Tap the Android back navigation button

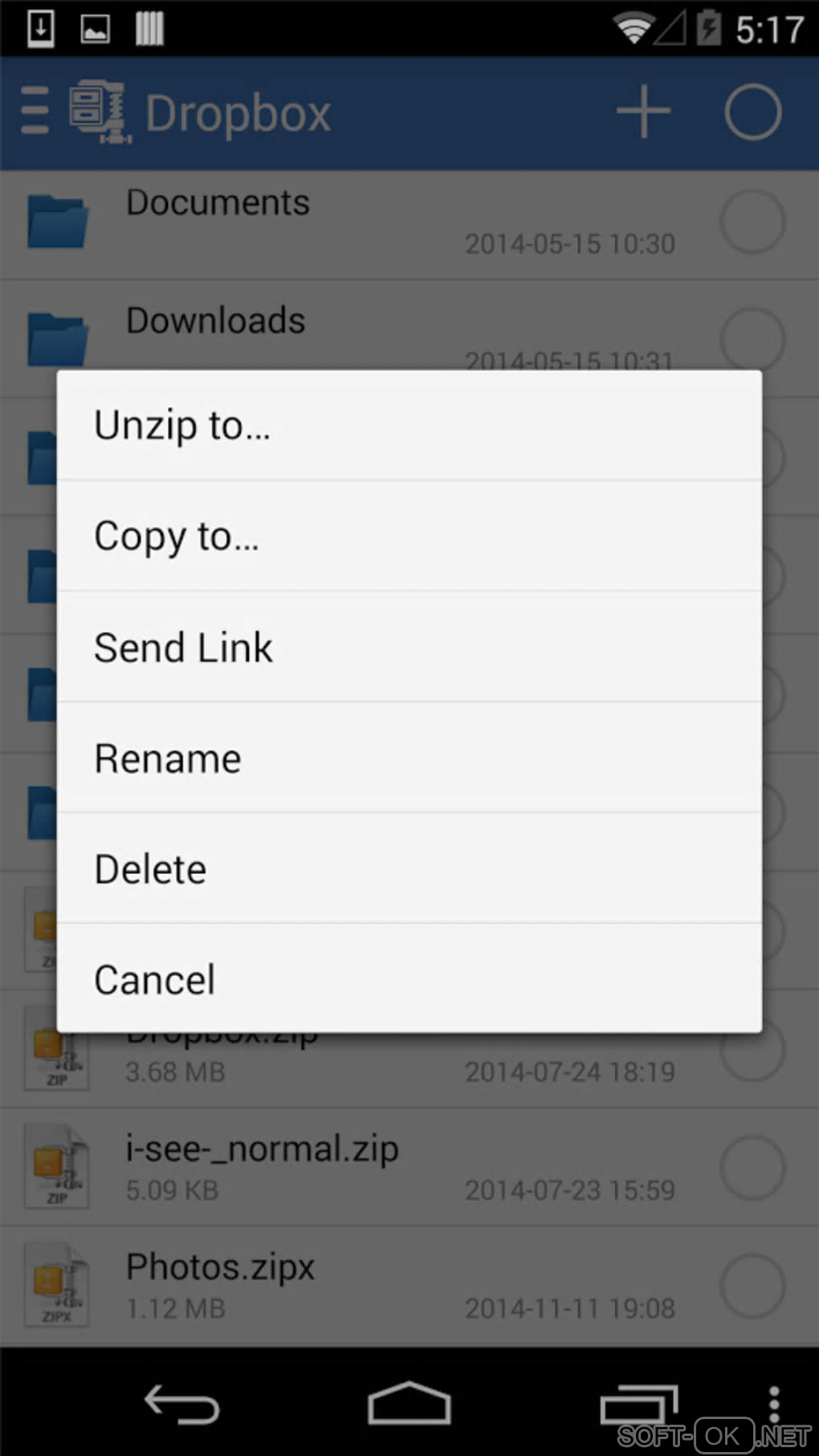181,1405
